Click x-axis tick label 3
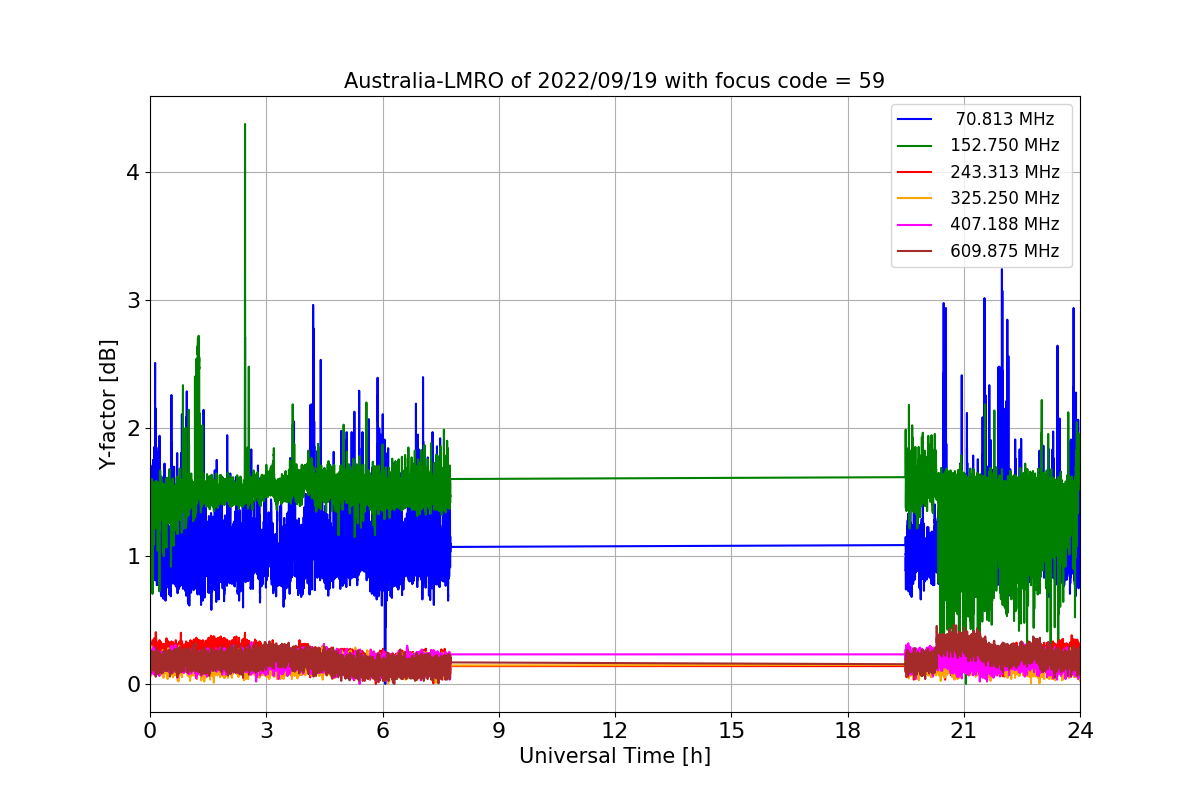The height and width of the screenshot is (800, 1200). pos(266,730)
